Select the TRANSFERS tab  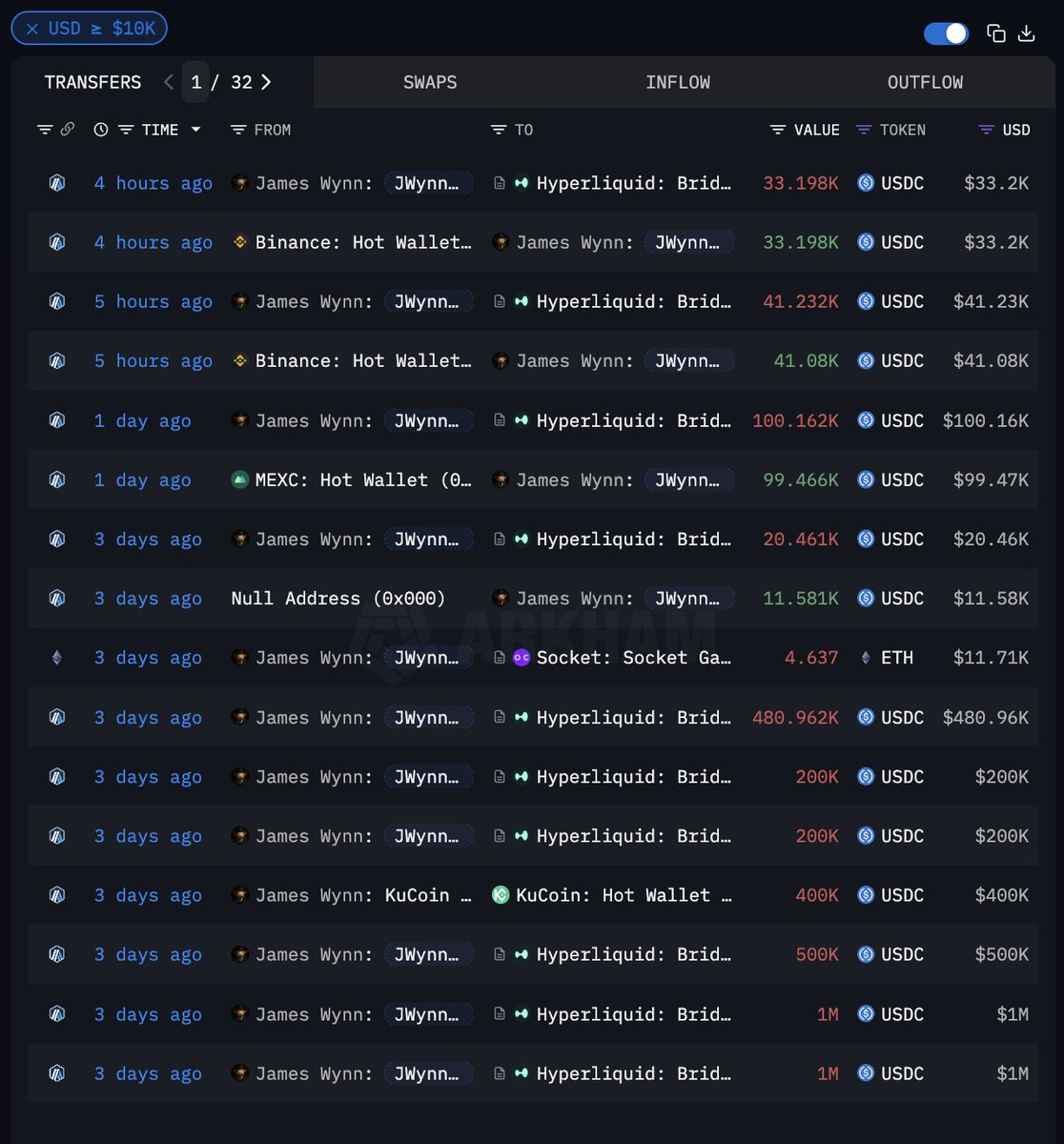(92, 82)
